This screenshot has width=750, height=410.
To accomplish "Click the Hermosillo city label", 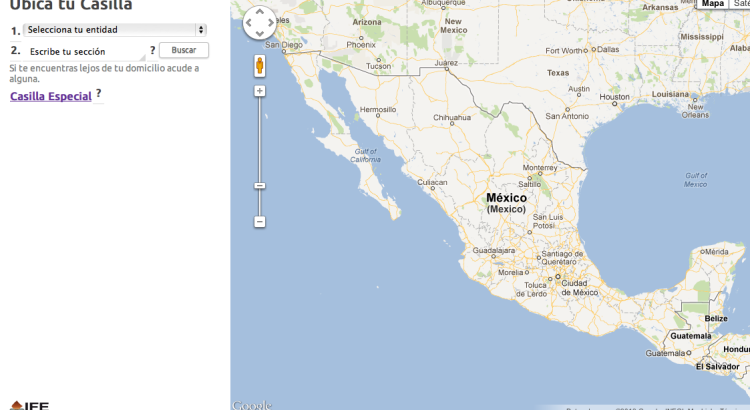I will click(378, 110).
